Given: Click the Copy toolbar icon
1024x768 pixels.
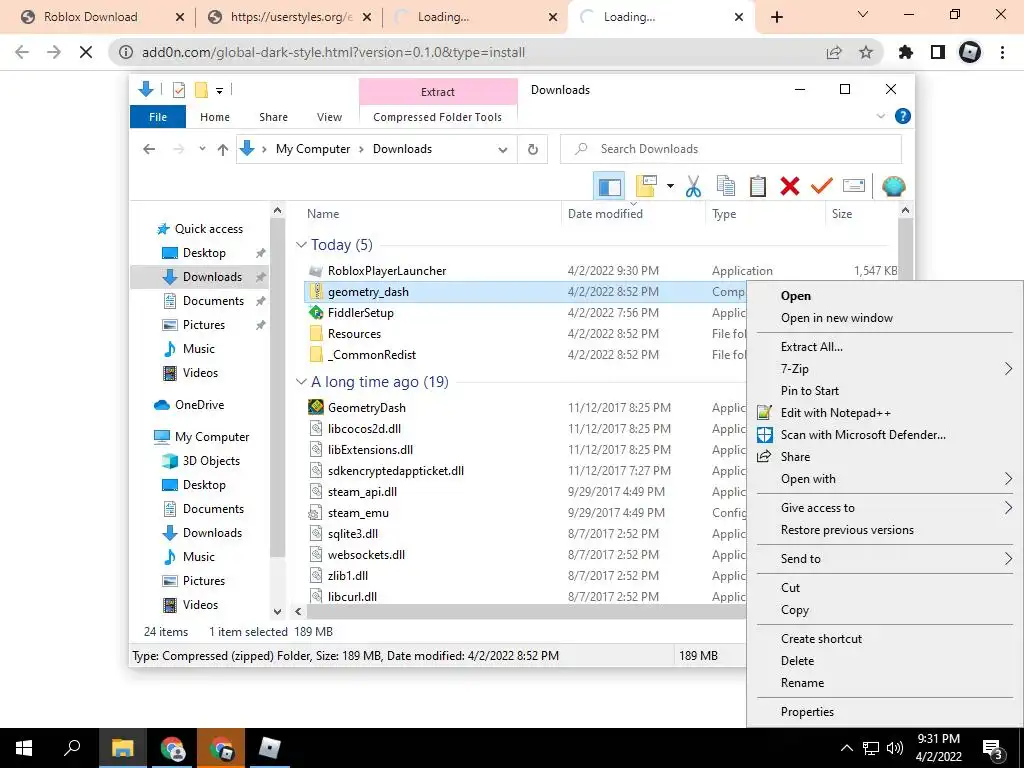Looking at the screenshot, I should pos(726,186).
